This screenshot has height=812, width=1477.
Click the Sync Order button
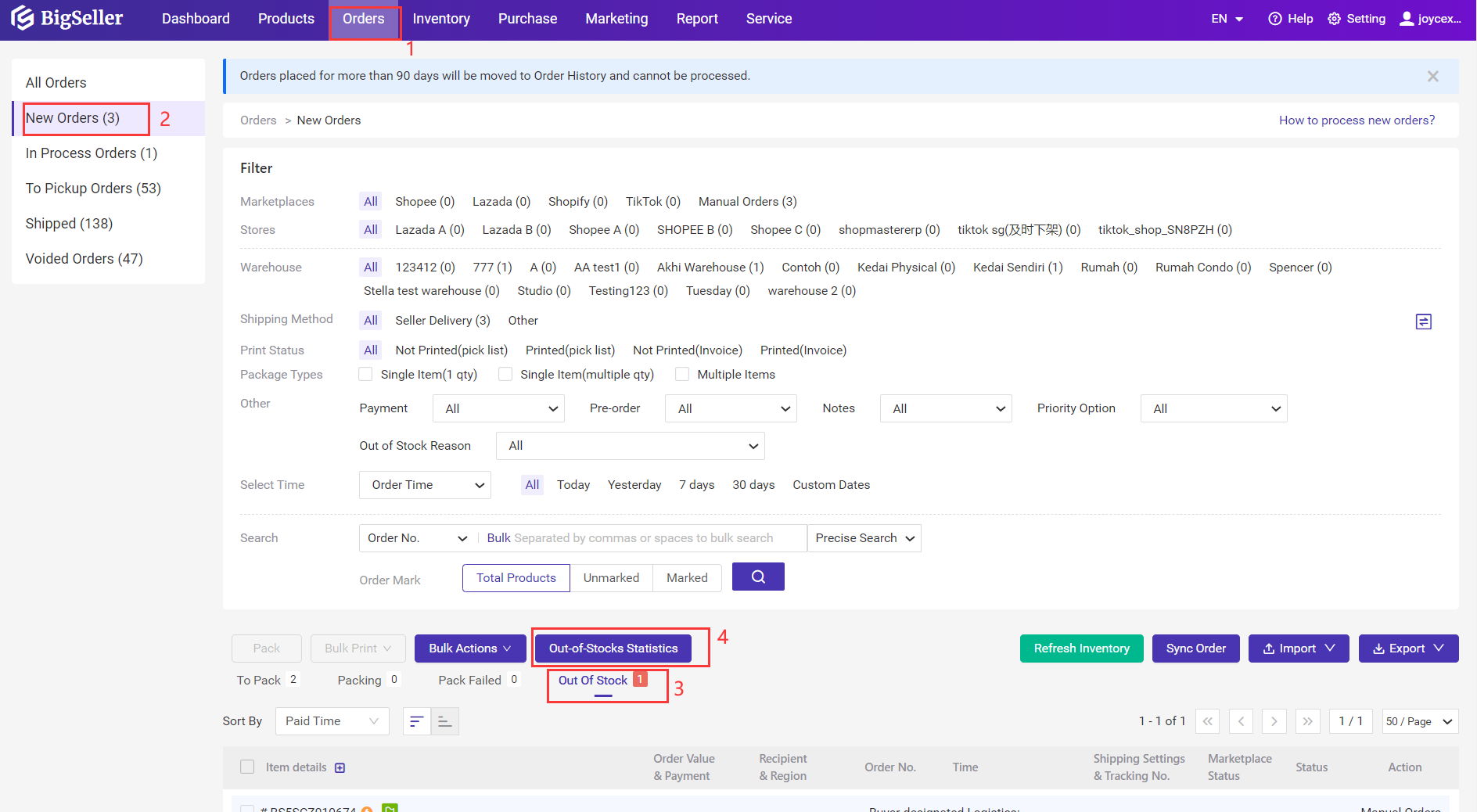click(1195, 649)
